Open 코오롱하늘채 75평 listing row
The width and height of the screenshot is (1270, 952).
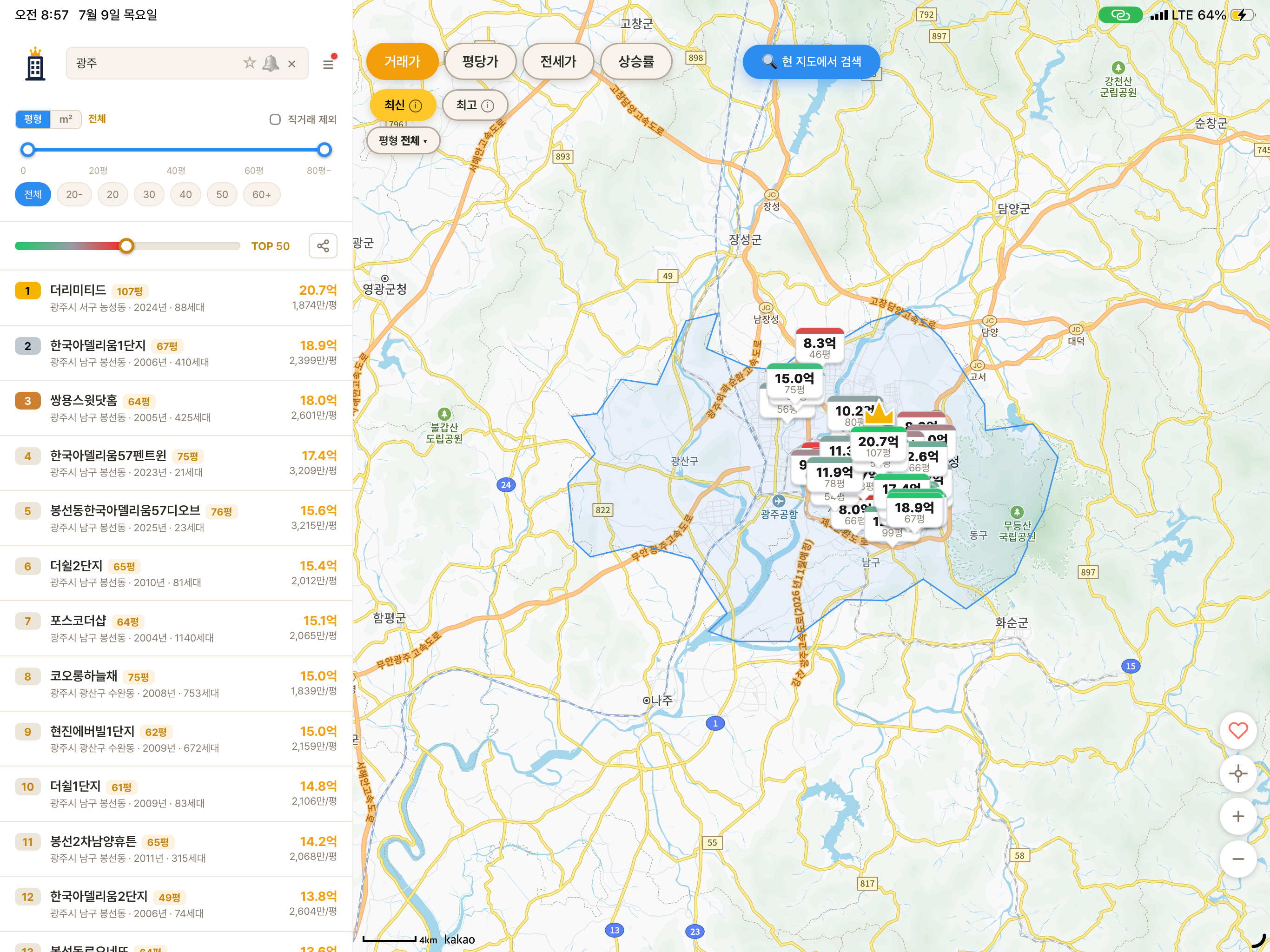(x=176, y=683)
